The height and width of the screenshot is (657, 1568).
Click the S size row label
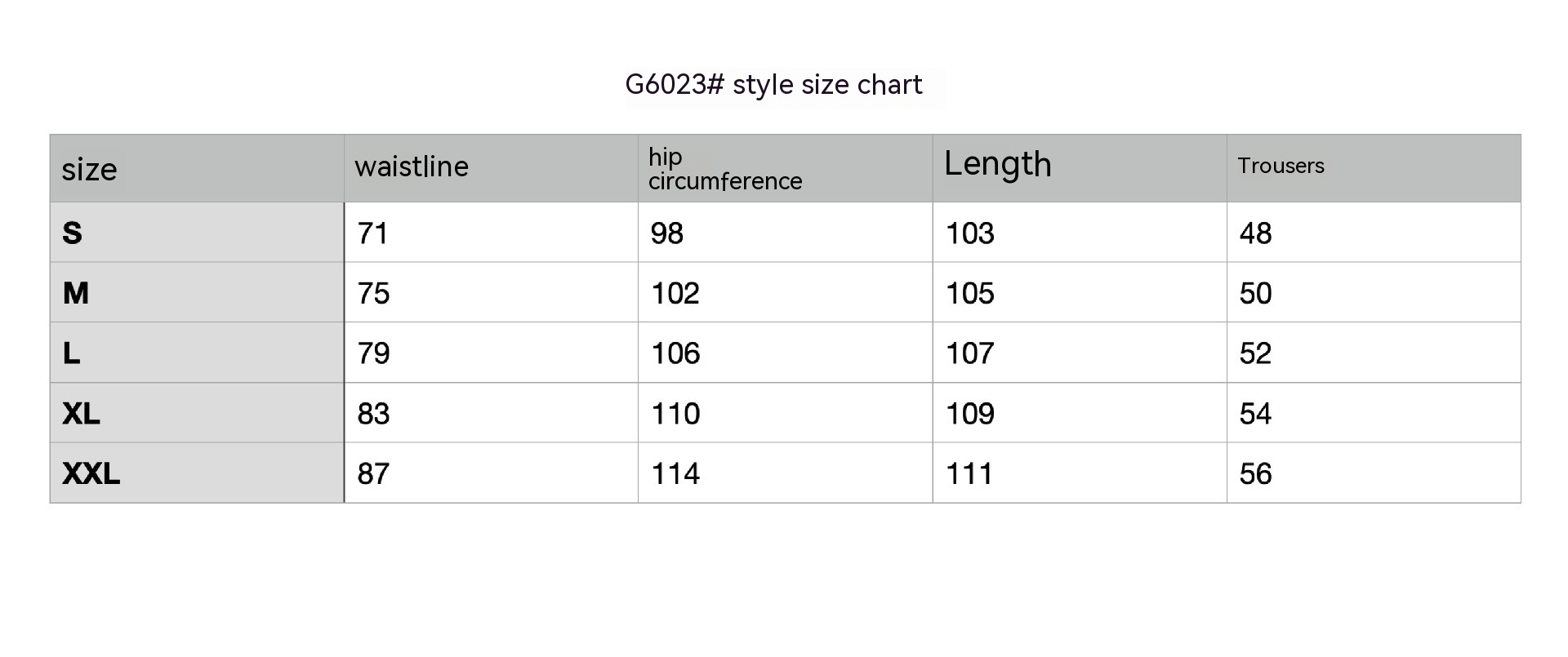(x=73, y=233)
